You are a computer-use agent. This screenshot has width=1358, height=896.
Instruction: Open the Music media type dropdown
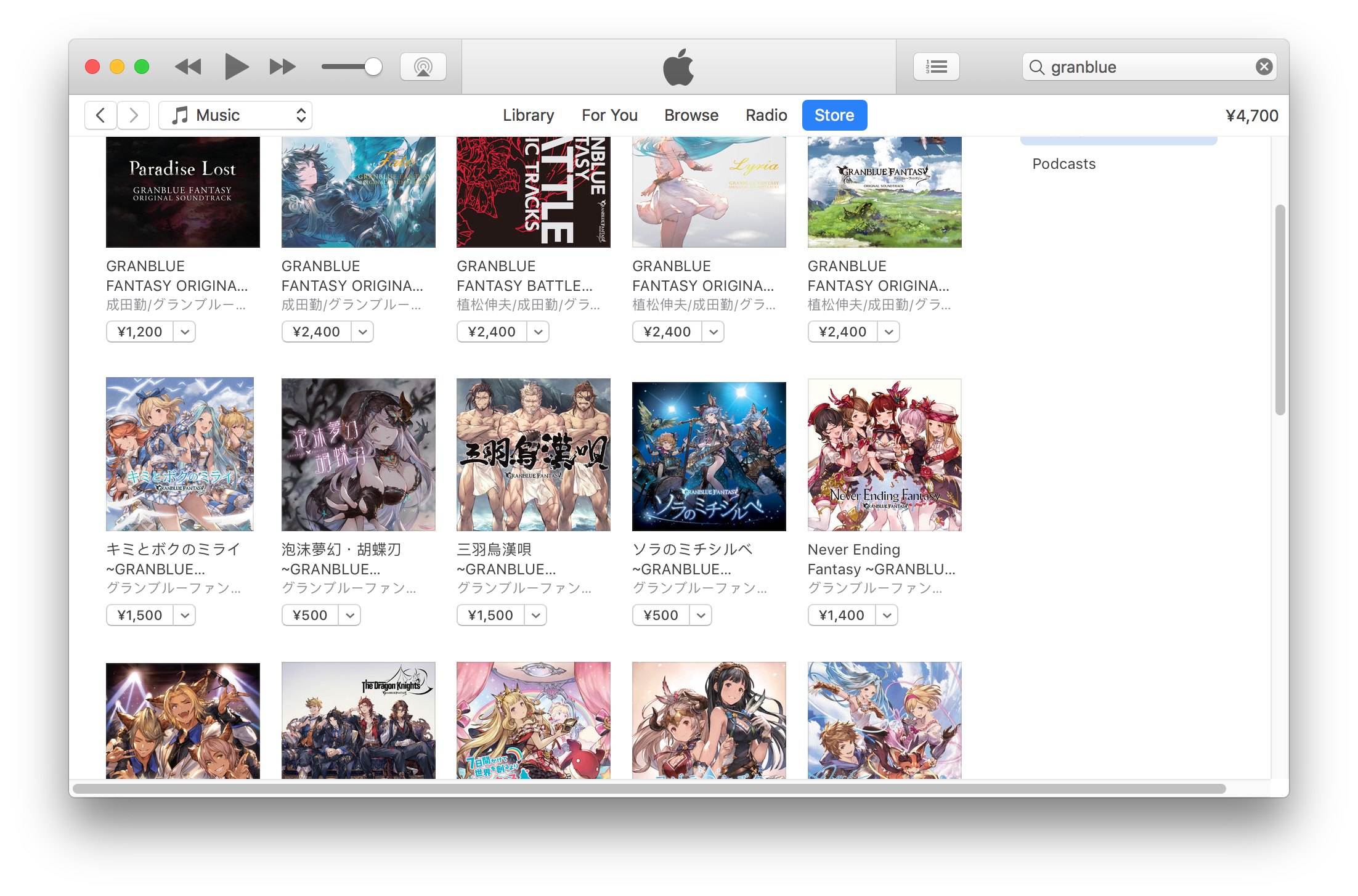click(x=235, y=115)
